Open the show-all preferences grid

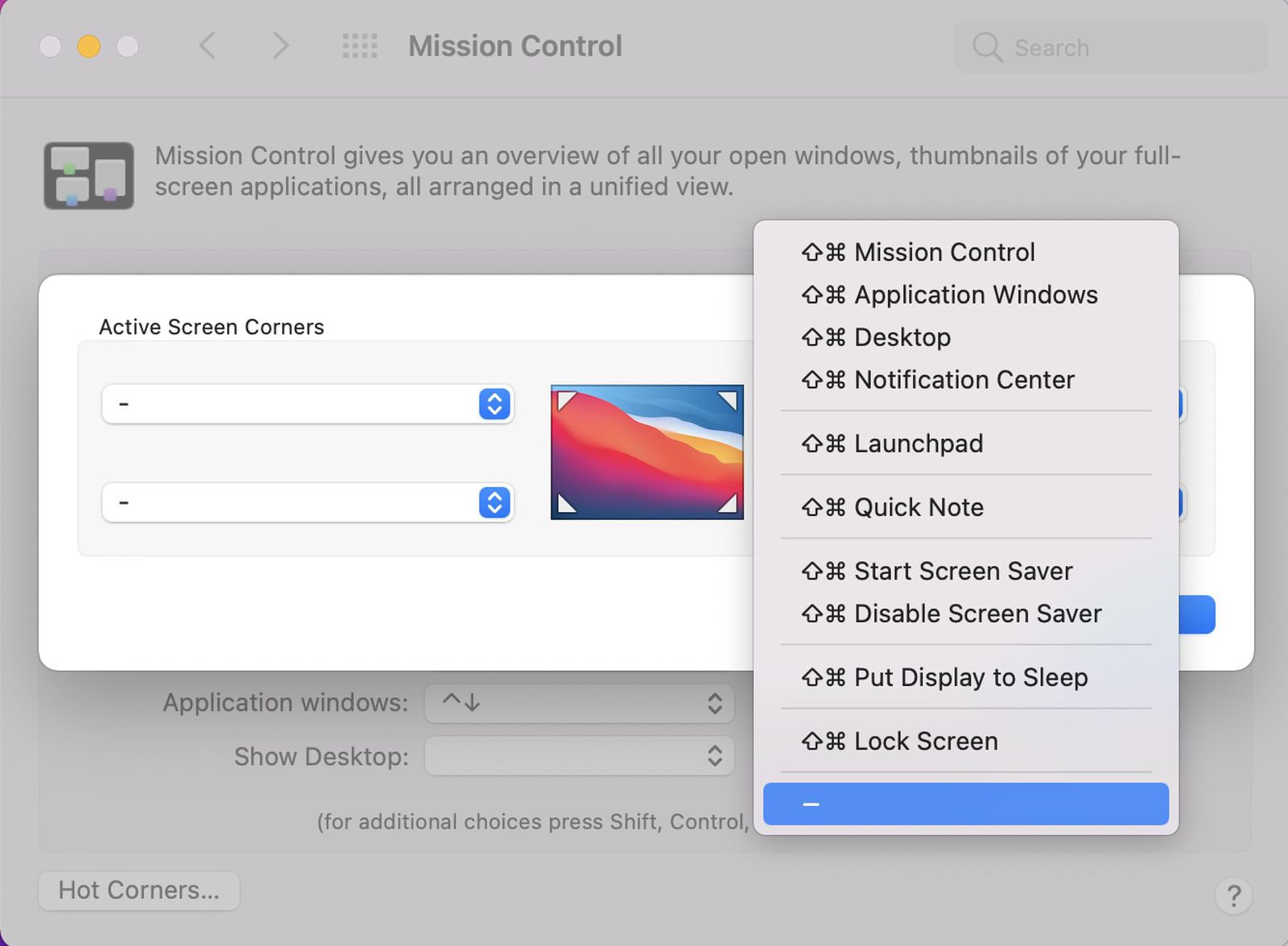pos(359,46)
